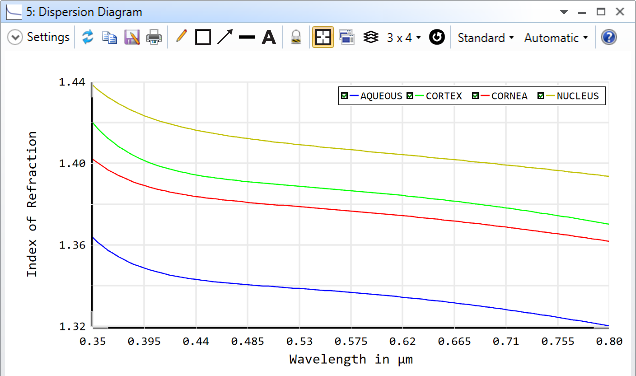Viewport: 636px width, 376px height.
Task: Click the clone window icon
Action: 347,37
